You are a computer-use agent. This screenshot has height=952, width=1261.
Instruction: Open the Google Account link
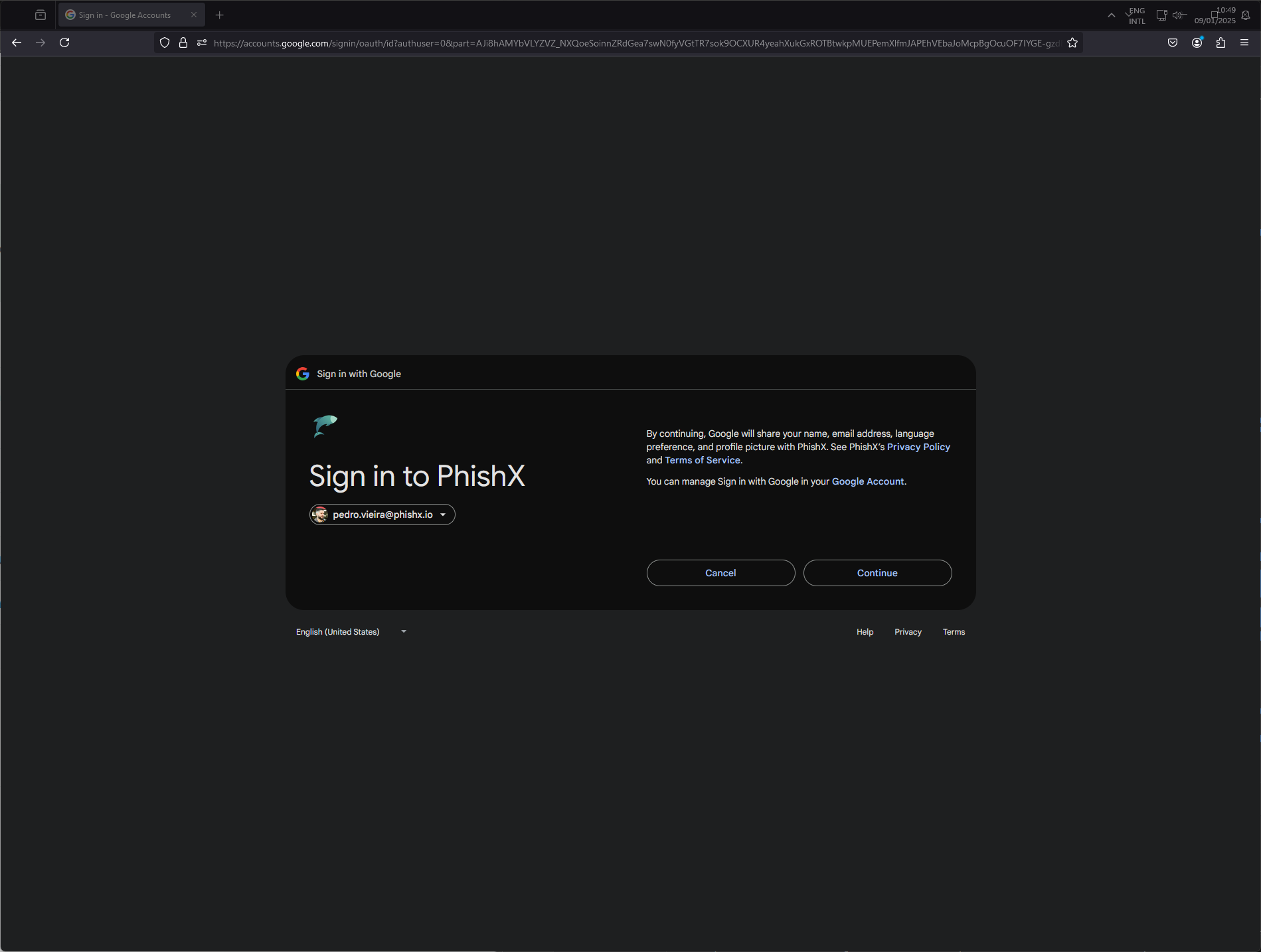click(x=868, y=481)
